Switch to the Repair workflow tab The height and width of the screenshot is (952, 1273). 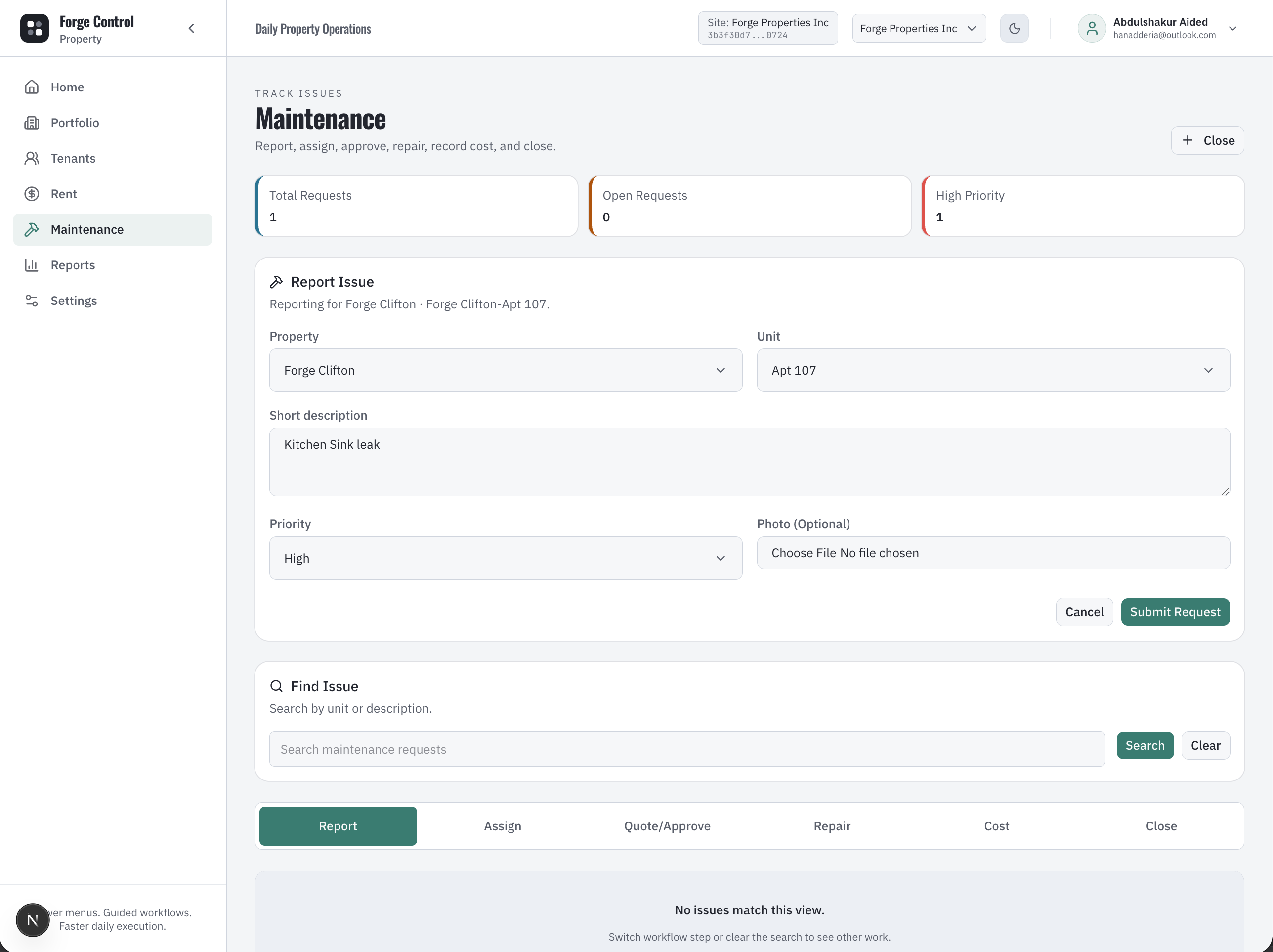[832, 826]
